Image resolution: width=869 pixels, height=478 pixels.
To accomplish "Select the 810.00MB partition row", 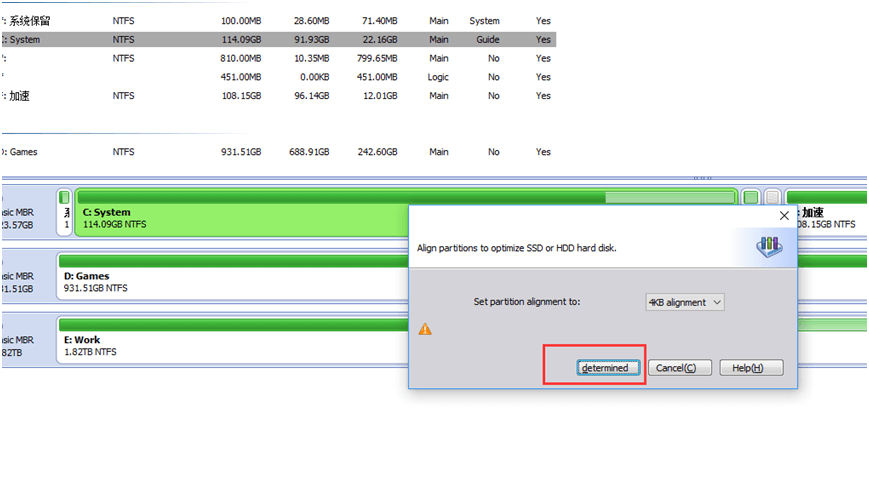I will [278, 58].
